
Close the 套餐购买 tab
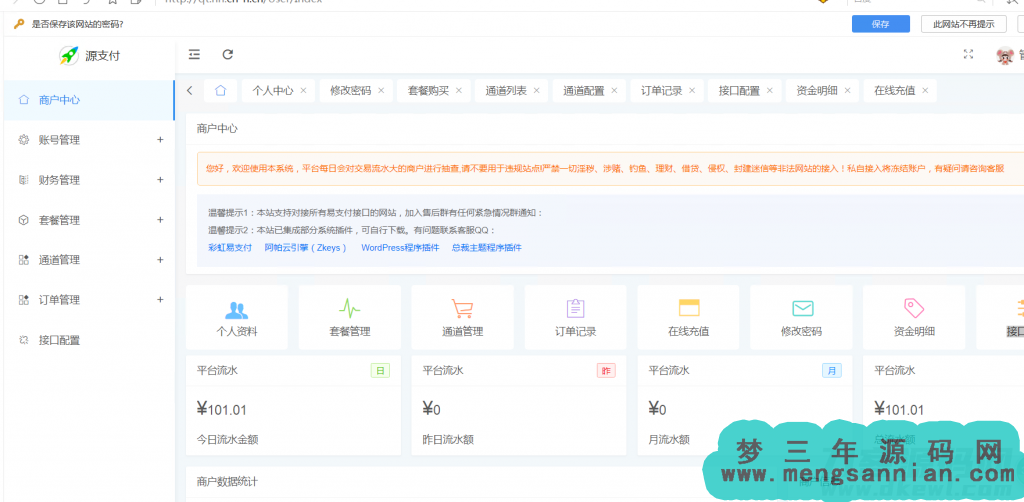[x=459, y=91]
